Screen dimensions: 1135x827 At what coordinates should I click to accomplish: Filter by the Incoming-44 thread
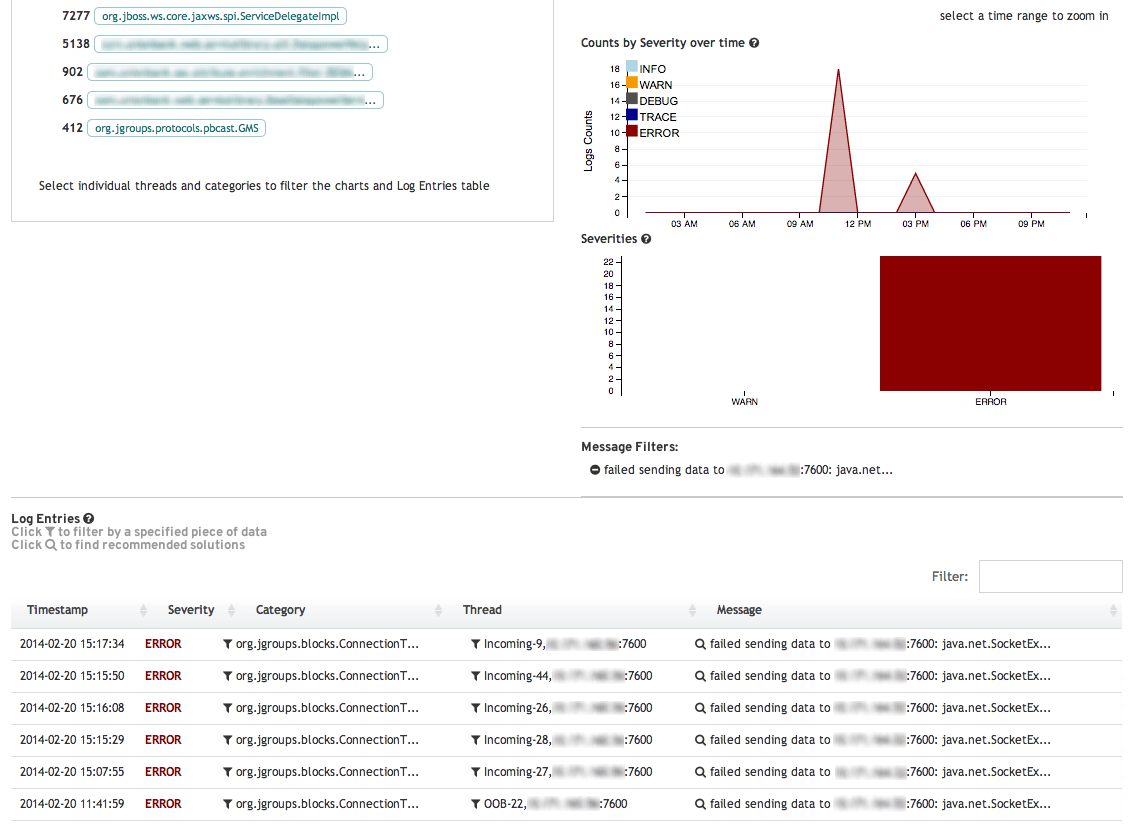pyautogui.click(x=474, y=675)
